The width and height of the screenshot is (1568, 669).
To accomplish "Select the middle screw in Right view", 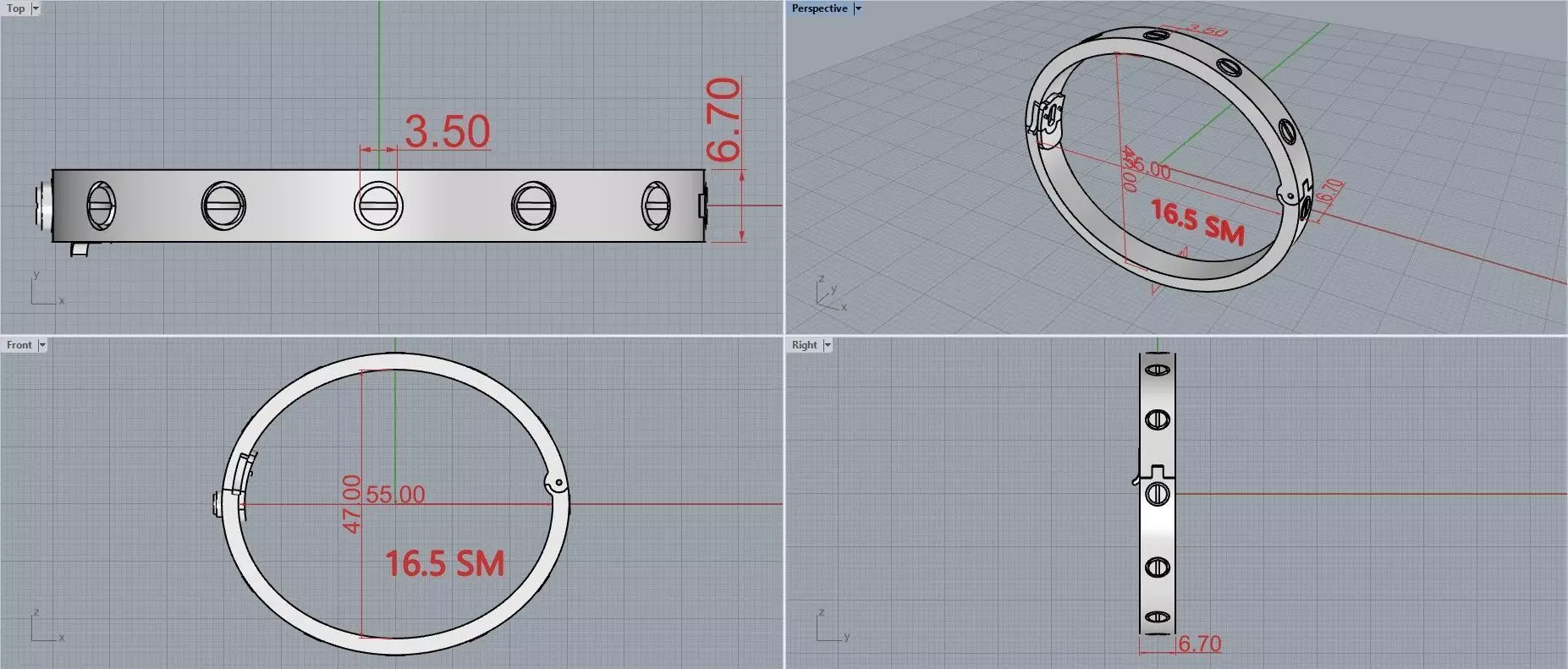I will [1157, 494].
